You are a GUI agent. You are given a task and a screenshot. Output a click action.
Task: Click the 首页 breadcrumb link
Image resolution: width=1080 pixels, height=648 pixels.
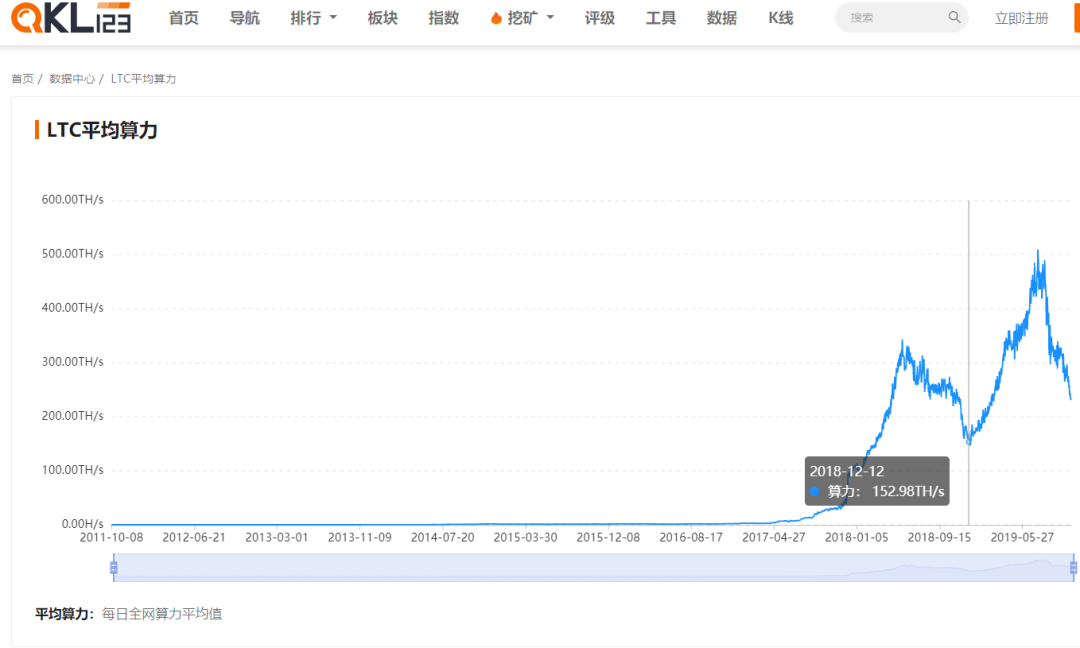[22, 78]
